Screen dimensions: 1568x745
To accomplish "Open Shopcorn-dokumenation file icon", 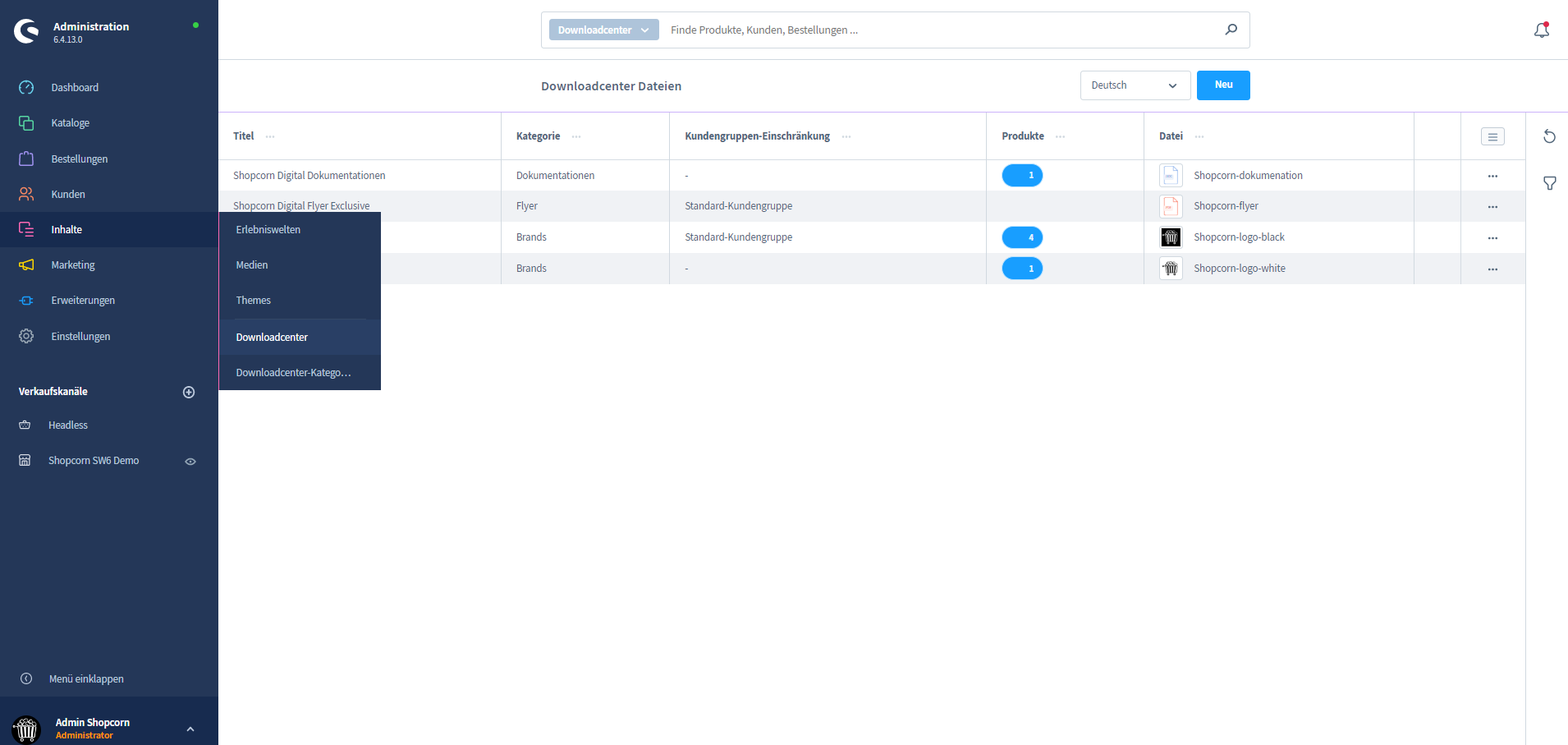I will coord(1171,175).
